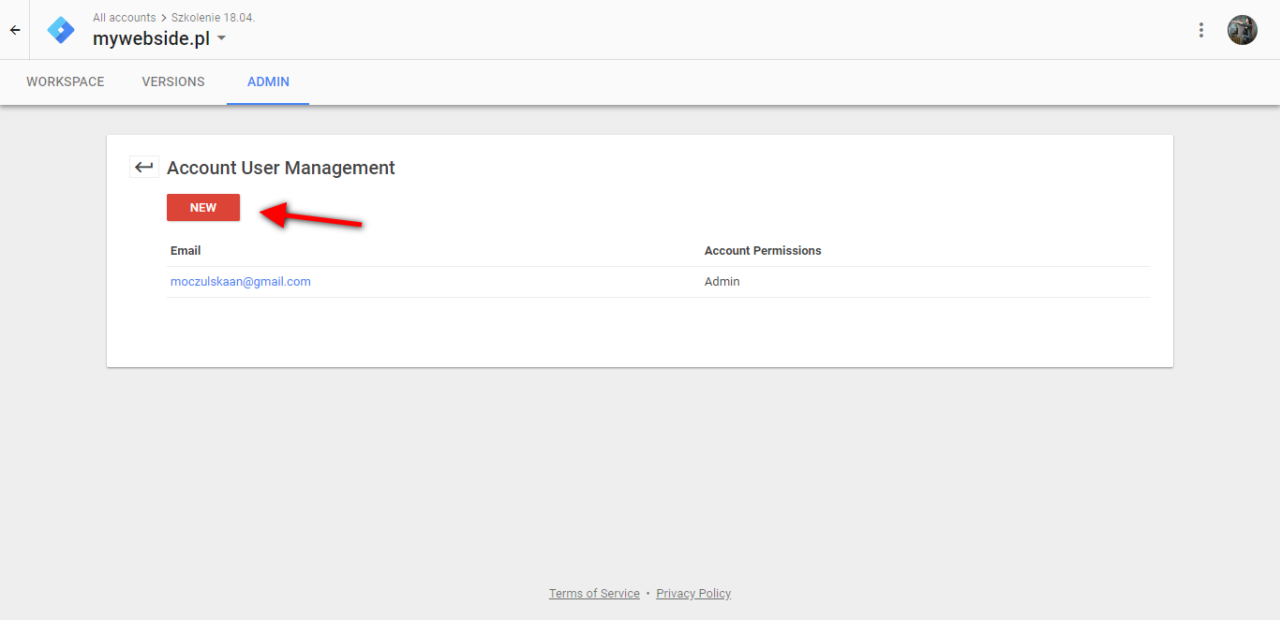Open the three-dot more options menu
Screen dimensions: 1280x620
point(1201,30)
